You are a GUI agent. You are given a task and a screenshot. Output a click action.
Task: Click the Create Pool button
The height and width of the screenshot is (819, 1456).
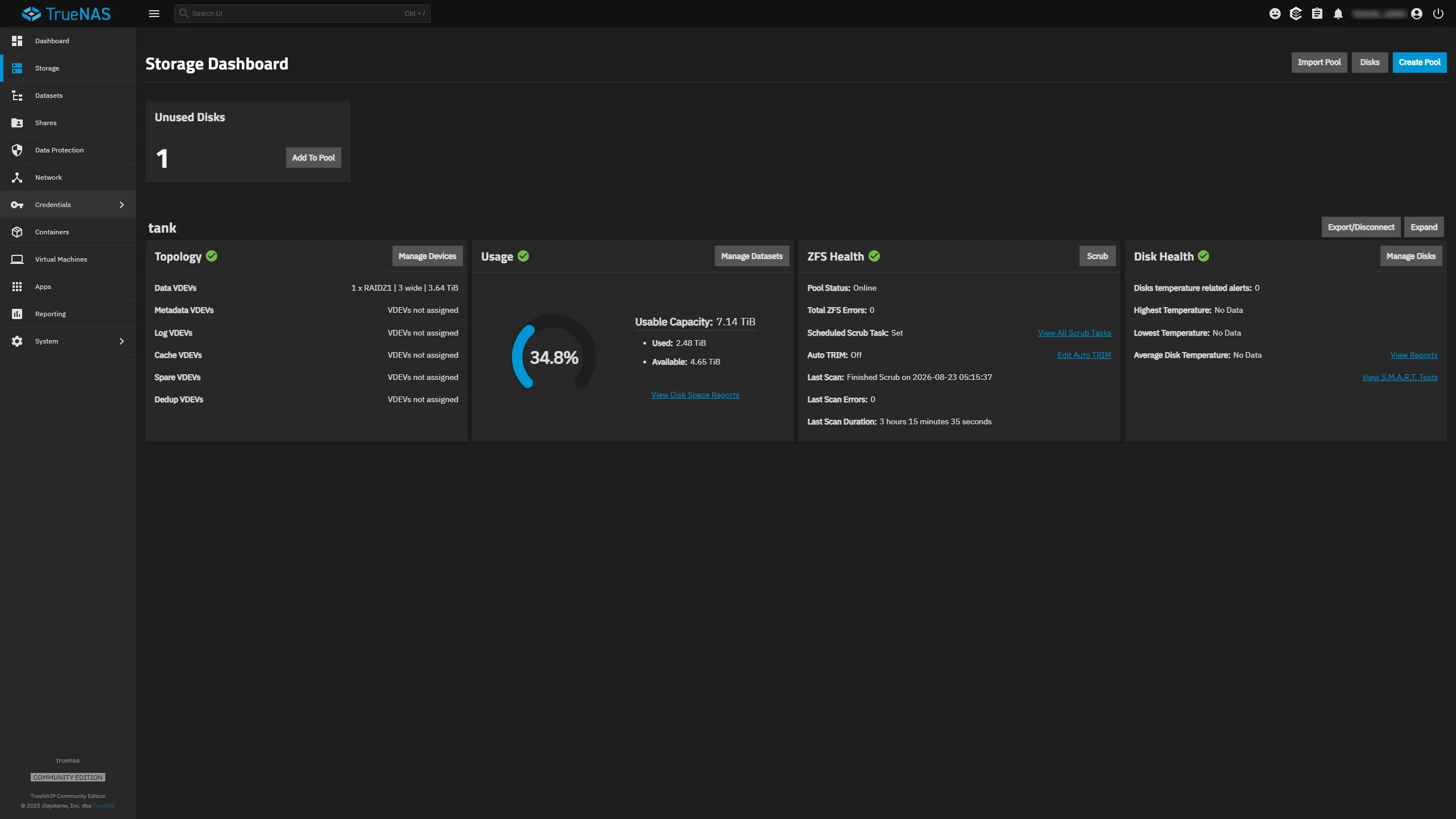[1420, 63]
